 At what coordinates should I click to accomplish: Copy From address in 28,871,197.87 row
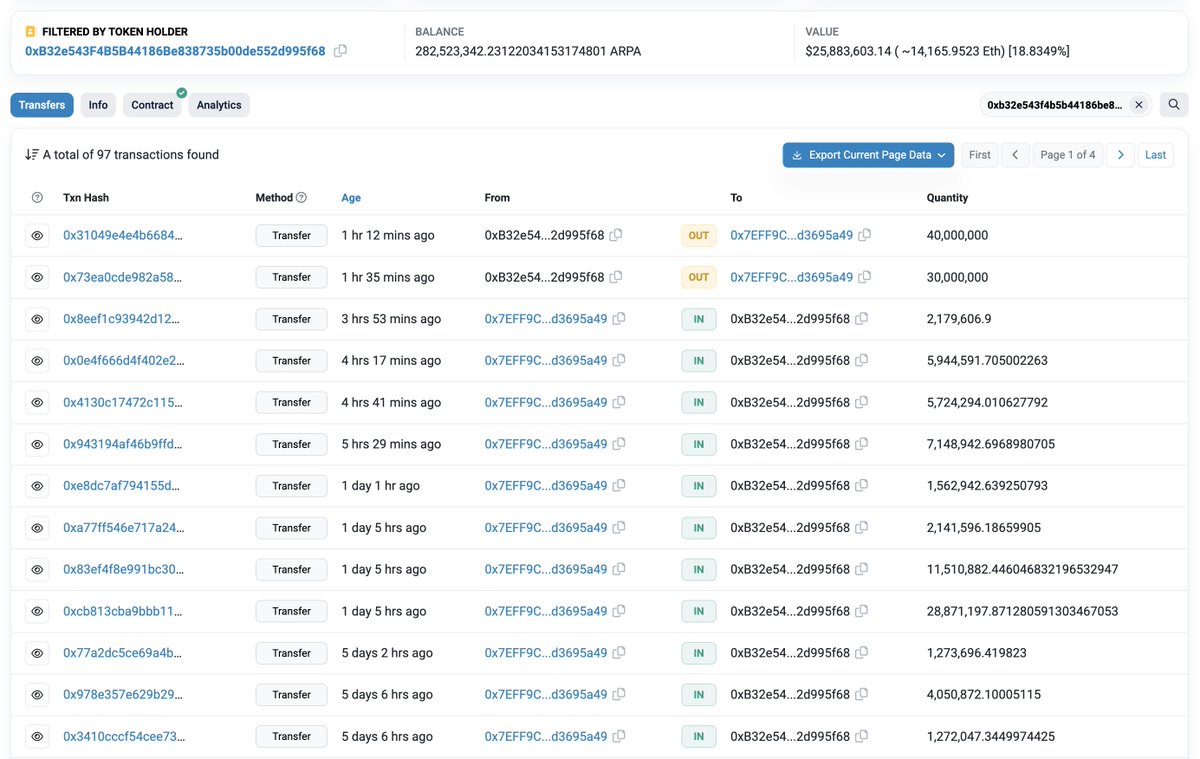pyautogui.click(x=619, y=611)
